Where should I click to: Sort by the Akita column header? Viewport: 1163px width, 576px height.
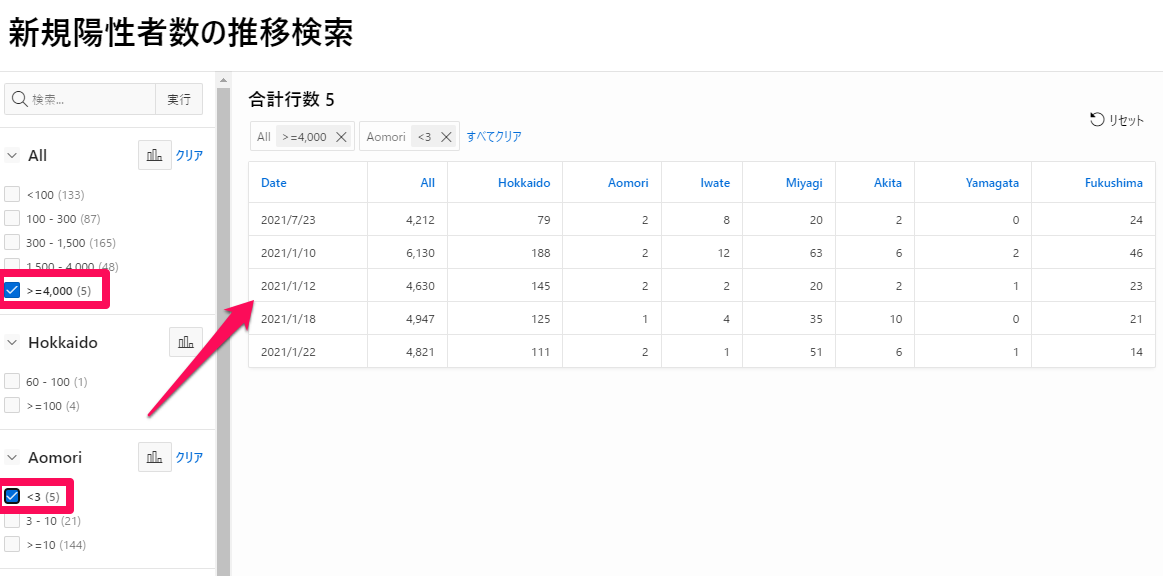point(888,182)
